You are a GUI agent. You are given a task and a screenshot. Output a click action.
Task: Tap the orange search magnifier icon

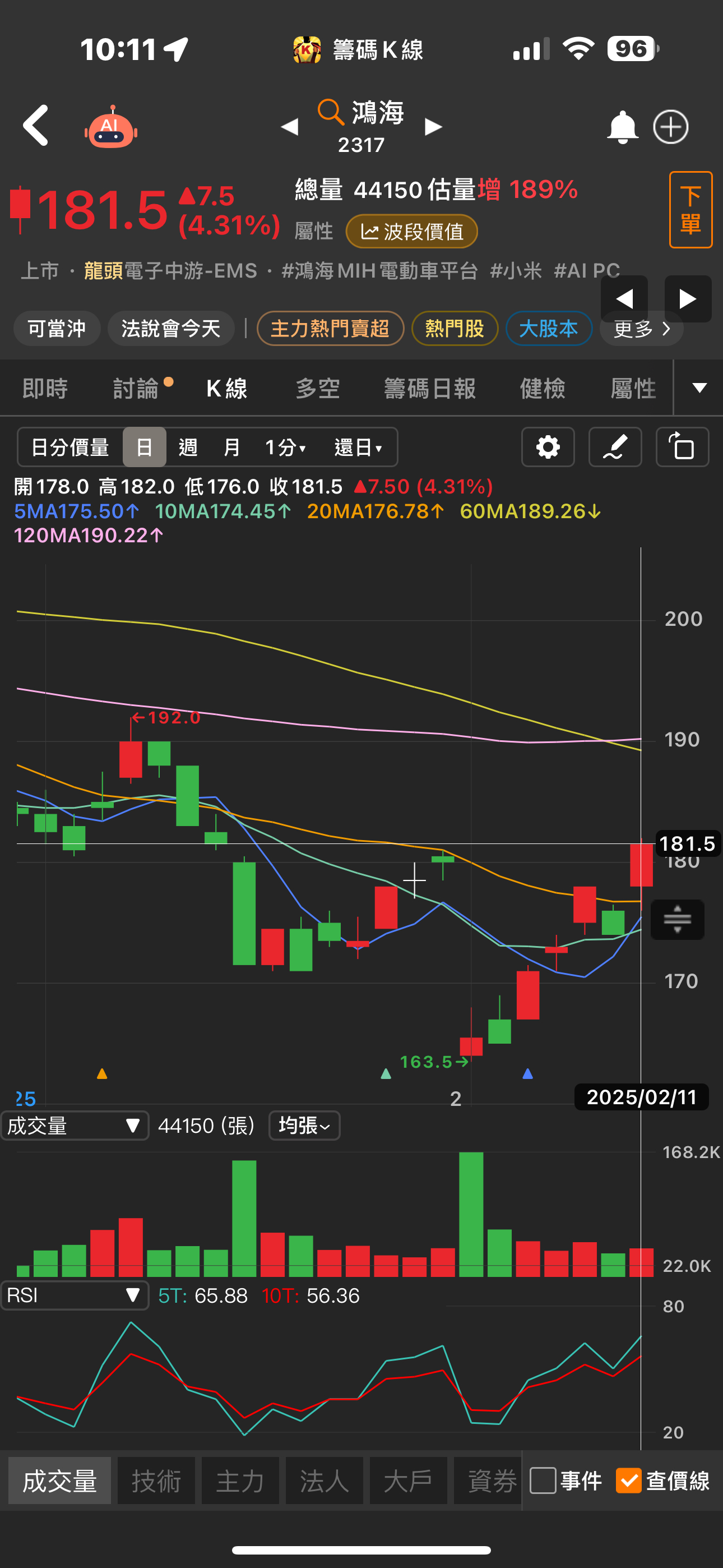(x=331, y=112)
